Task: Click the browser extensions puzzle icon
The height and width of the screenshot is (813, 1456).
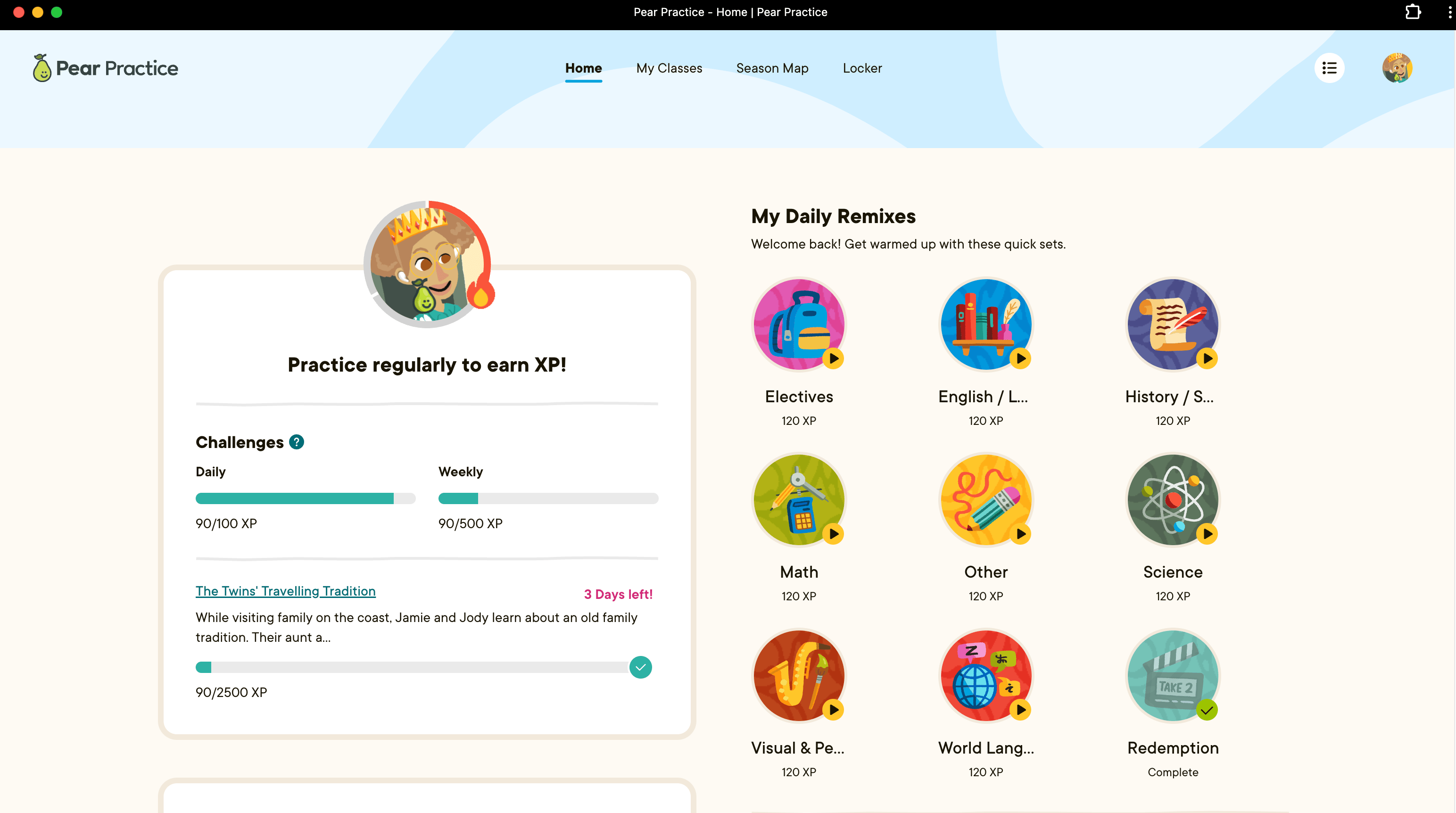Action: [x=1413, y=12]
